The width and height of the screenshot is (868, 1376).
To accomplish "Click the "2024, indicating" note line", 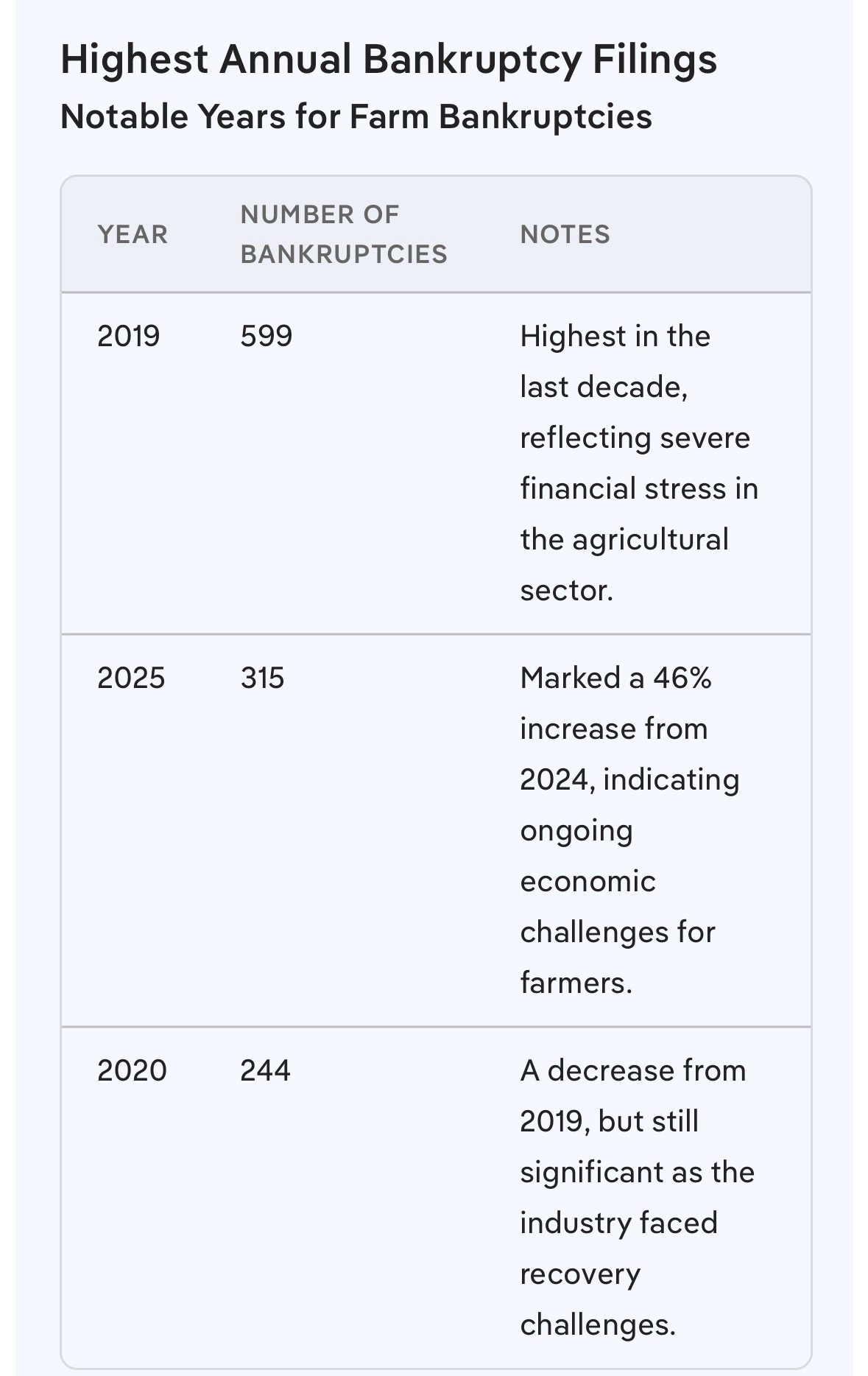I will pos(629,779).
